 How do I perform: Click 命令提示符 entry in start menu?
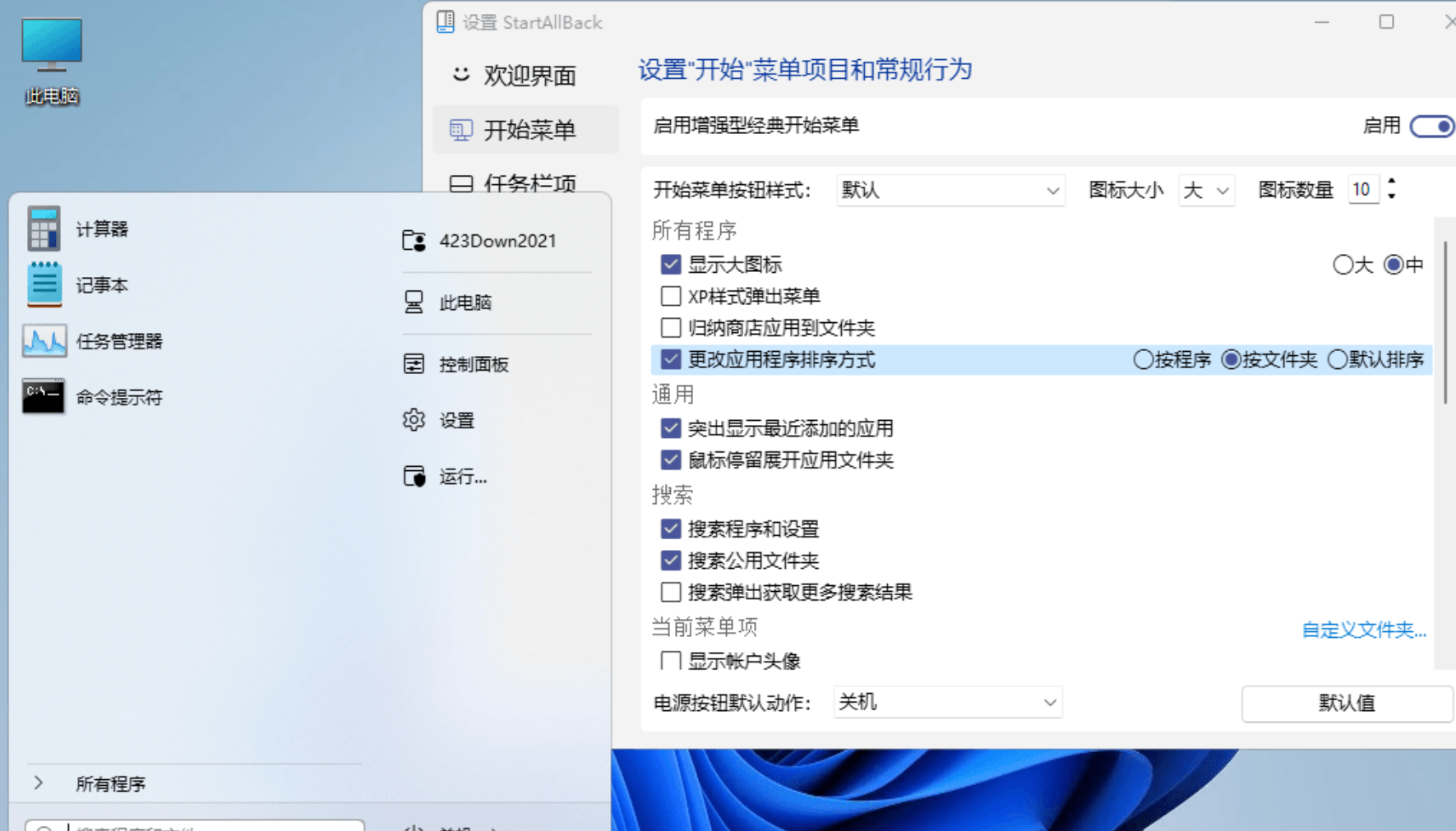[x=119, y=397]
